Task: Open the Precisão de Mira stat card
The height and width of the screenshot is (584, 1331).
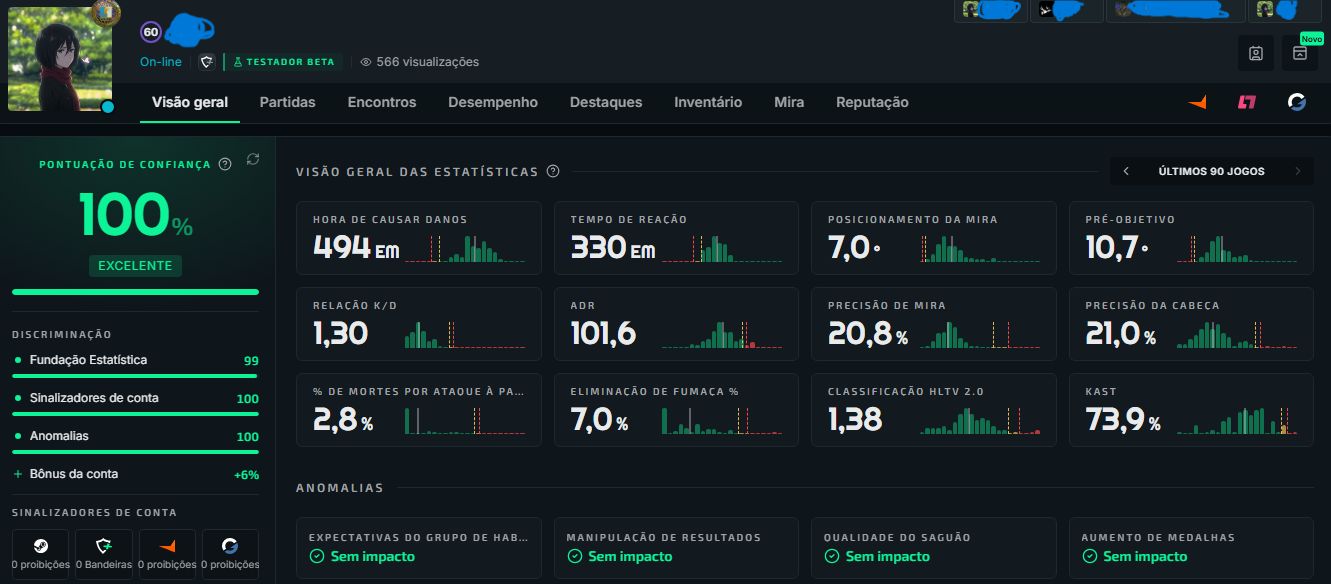Action: coord(934,324)
